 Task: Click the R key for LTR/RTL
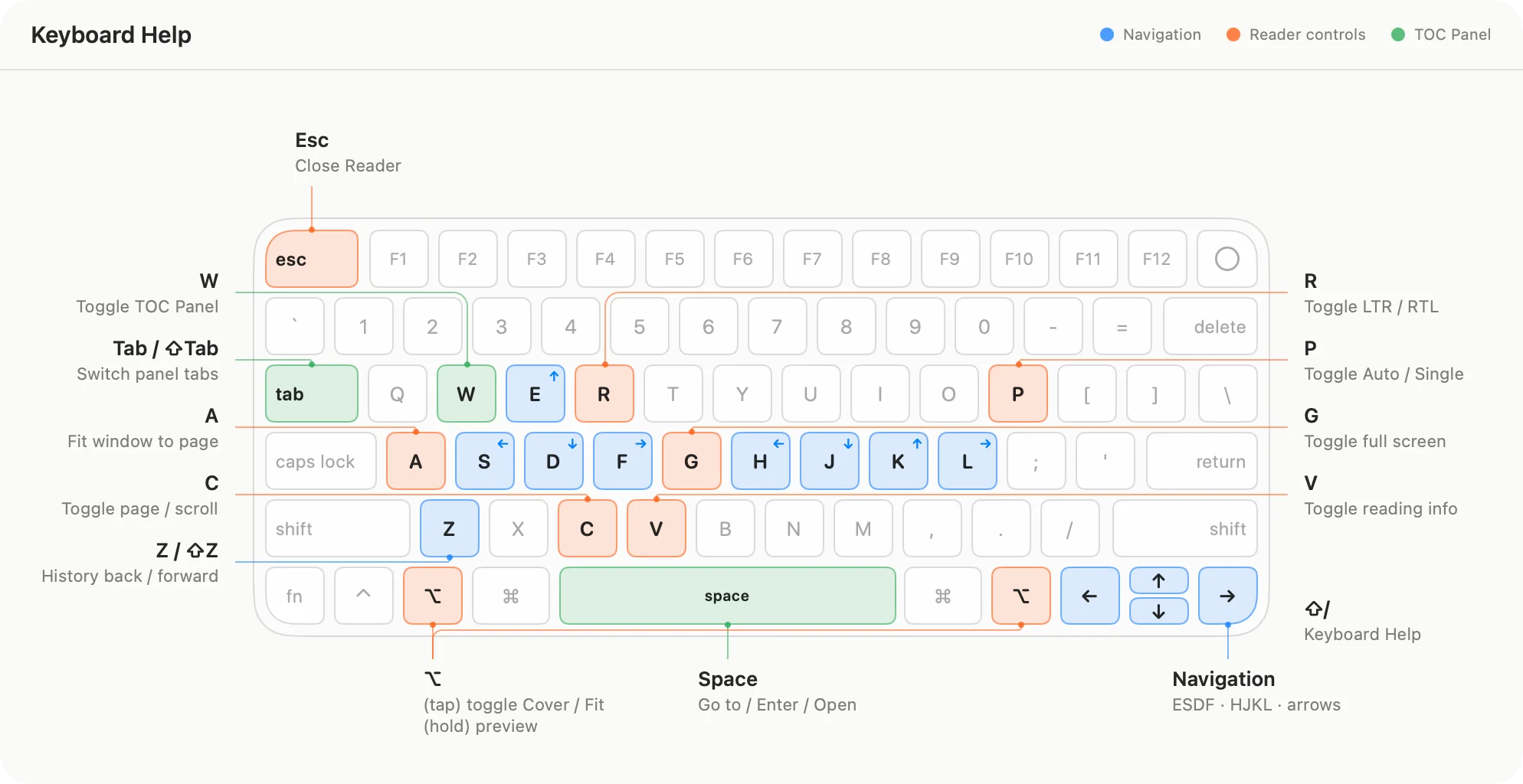604,394
